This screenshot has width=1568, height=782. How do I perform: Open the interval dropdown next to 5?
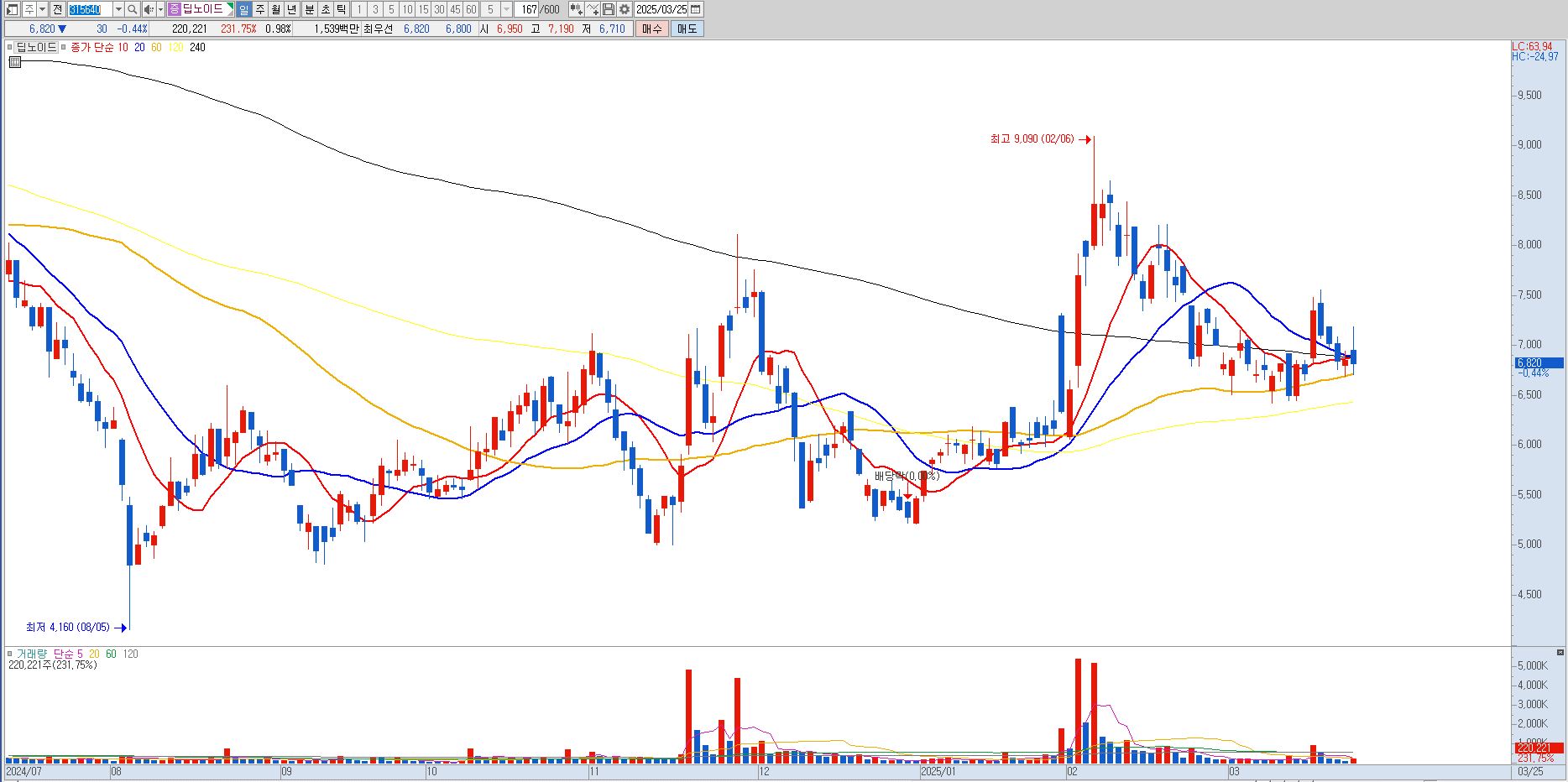[x=506, y=9]
